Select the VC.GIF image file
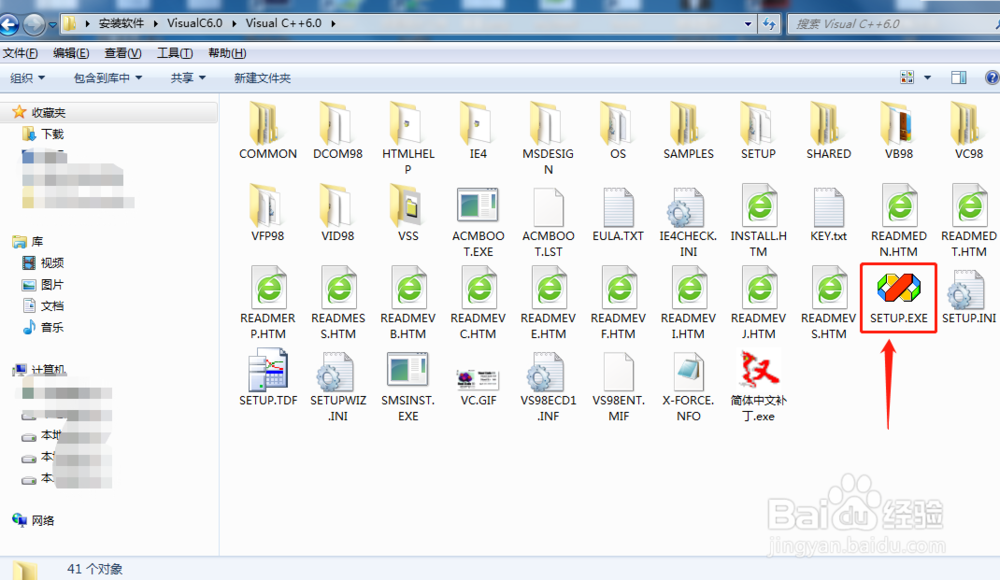The image size is (1000, 580). [478, 387]
